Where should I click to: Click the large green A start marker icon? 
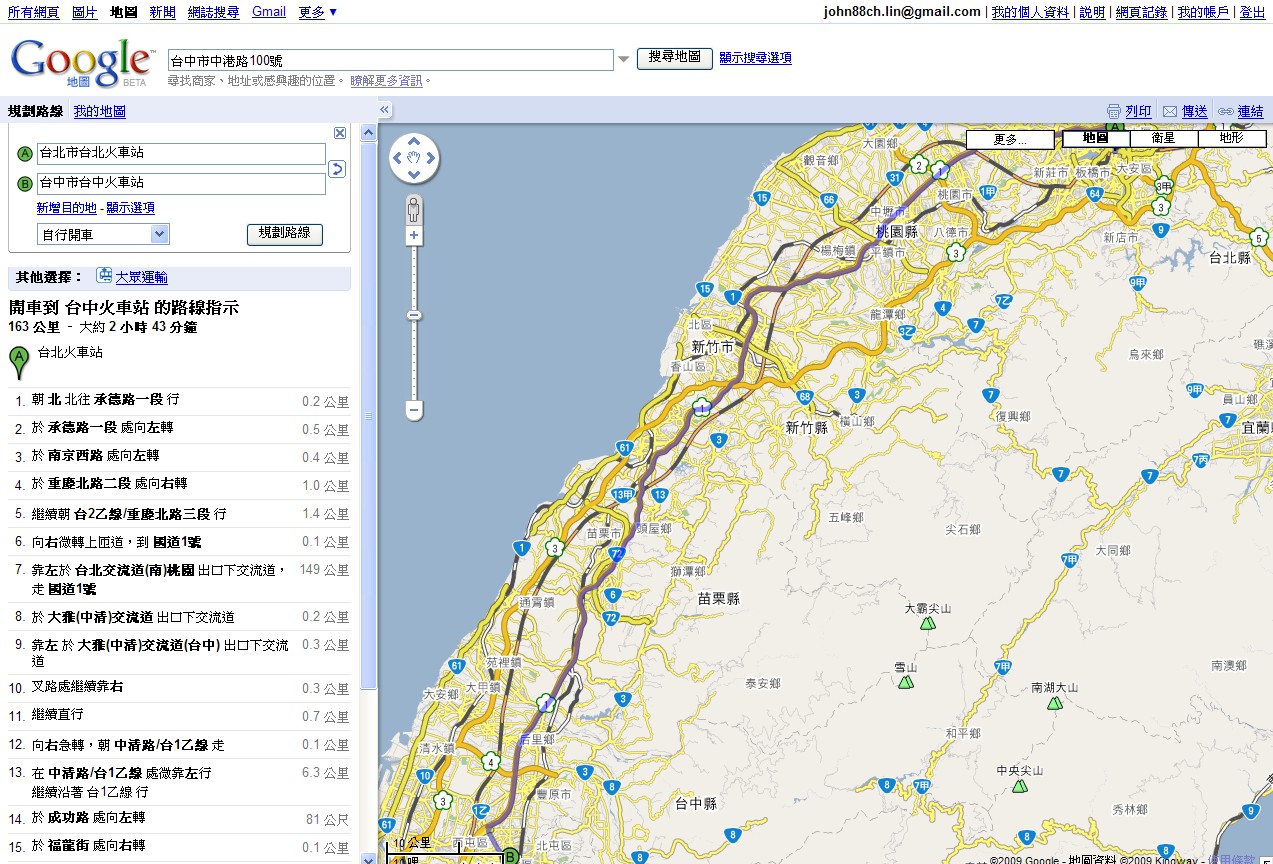click(19, 361)
